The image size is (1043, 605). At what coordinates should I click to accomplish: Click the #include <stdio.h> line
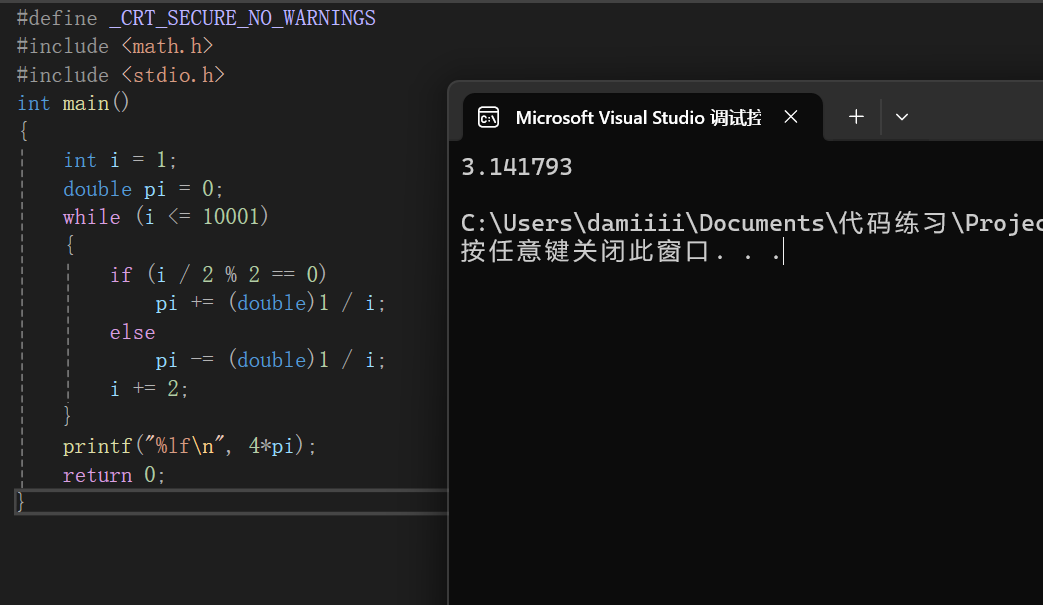click(120, 75)
